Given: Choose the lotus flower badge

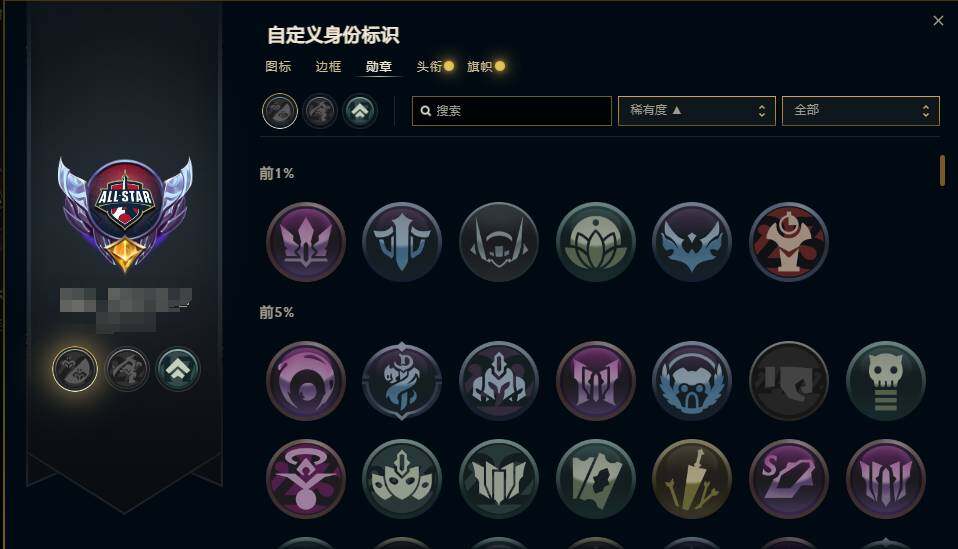Looking at the screenshot, I should pyautogui.click(x=596, y=242).
